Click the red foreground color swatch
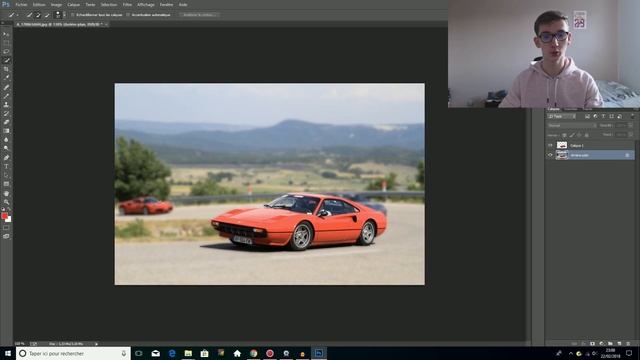Viewport: 640px width, 360px height. coord(4,216)
